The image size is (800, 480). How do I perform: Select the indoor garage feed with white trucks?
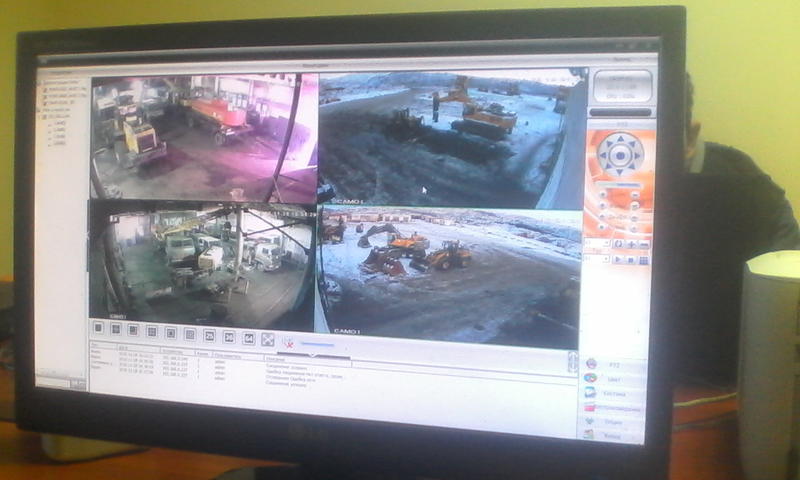[202, 265]
